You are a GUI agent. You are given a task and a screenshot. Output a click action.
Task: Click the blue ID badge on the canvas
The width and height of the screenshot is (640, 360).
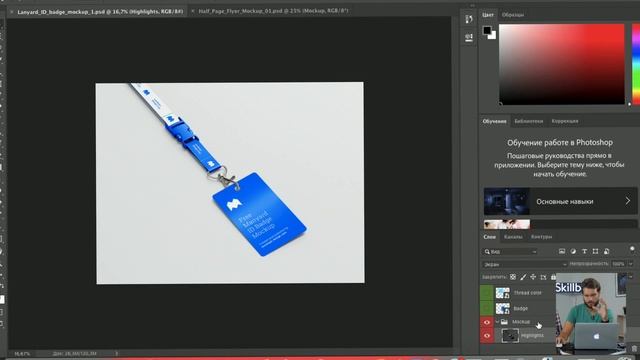(259, 214)
